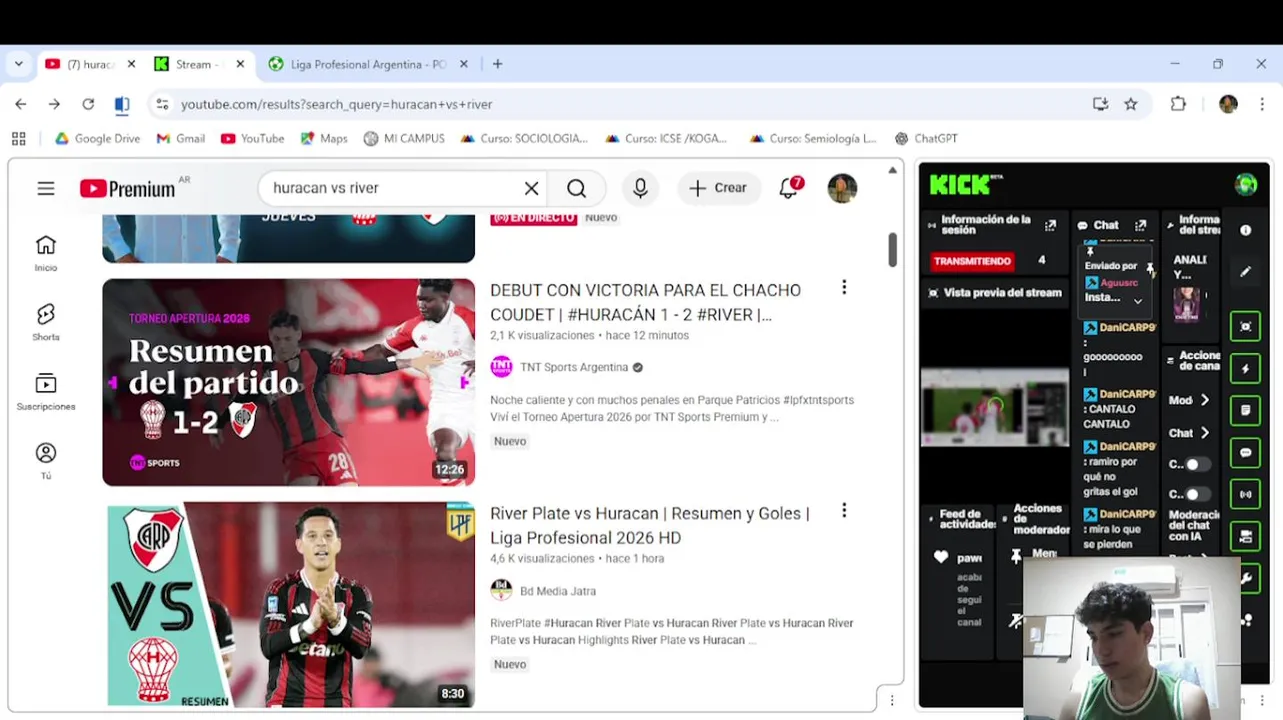1283x720 pixels.
Task: Click the broadcast signal icon in Kick sidebar
Action: (x=1246, y=494)
